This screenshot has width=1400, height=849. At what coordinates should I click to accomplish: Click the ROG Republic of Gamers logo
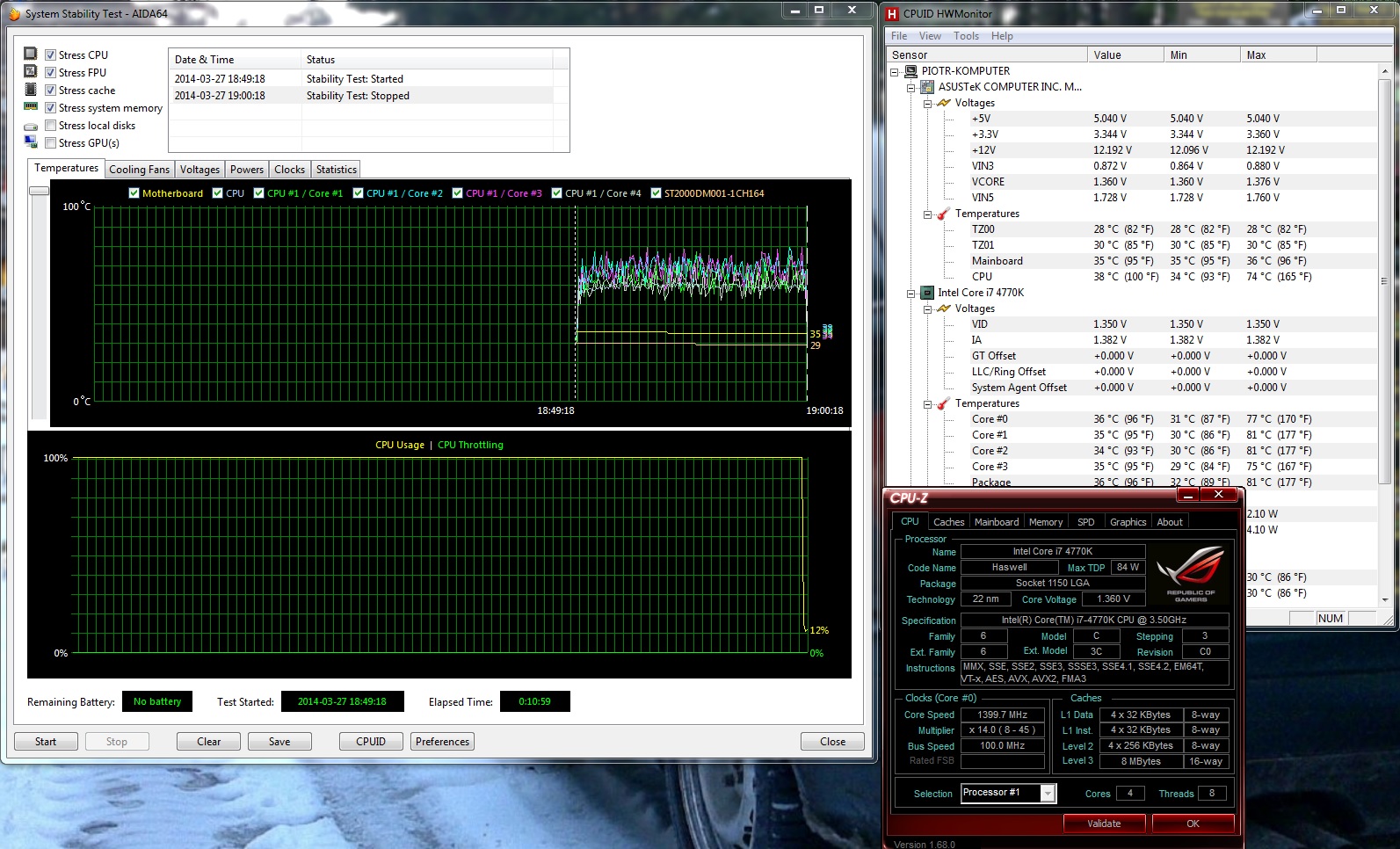coord(1191,573)
